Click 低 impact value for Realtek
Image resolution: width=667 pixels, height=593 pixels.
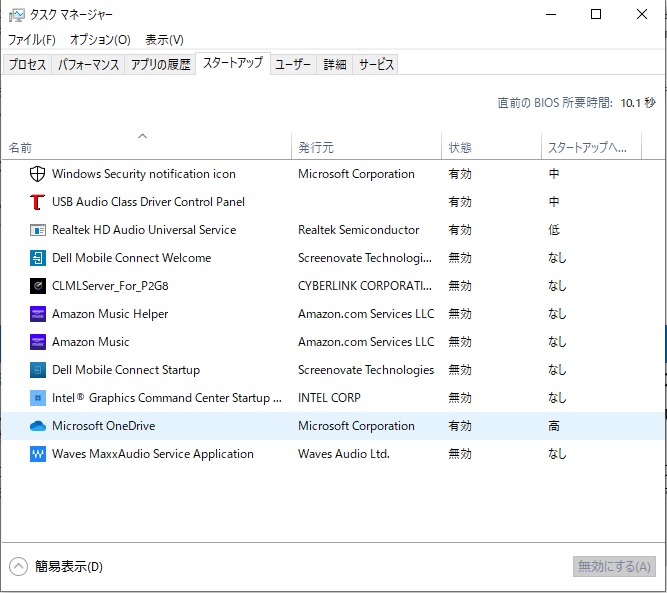coord(554,230)
